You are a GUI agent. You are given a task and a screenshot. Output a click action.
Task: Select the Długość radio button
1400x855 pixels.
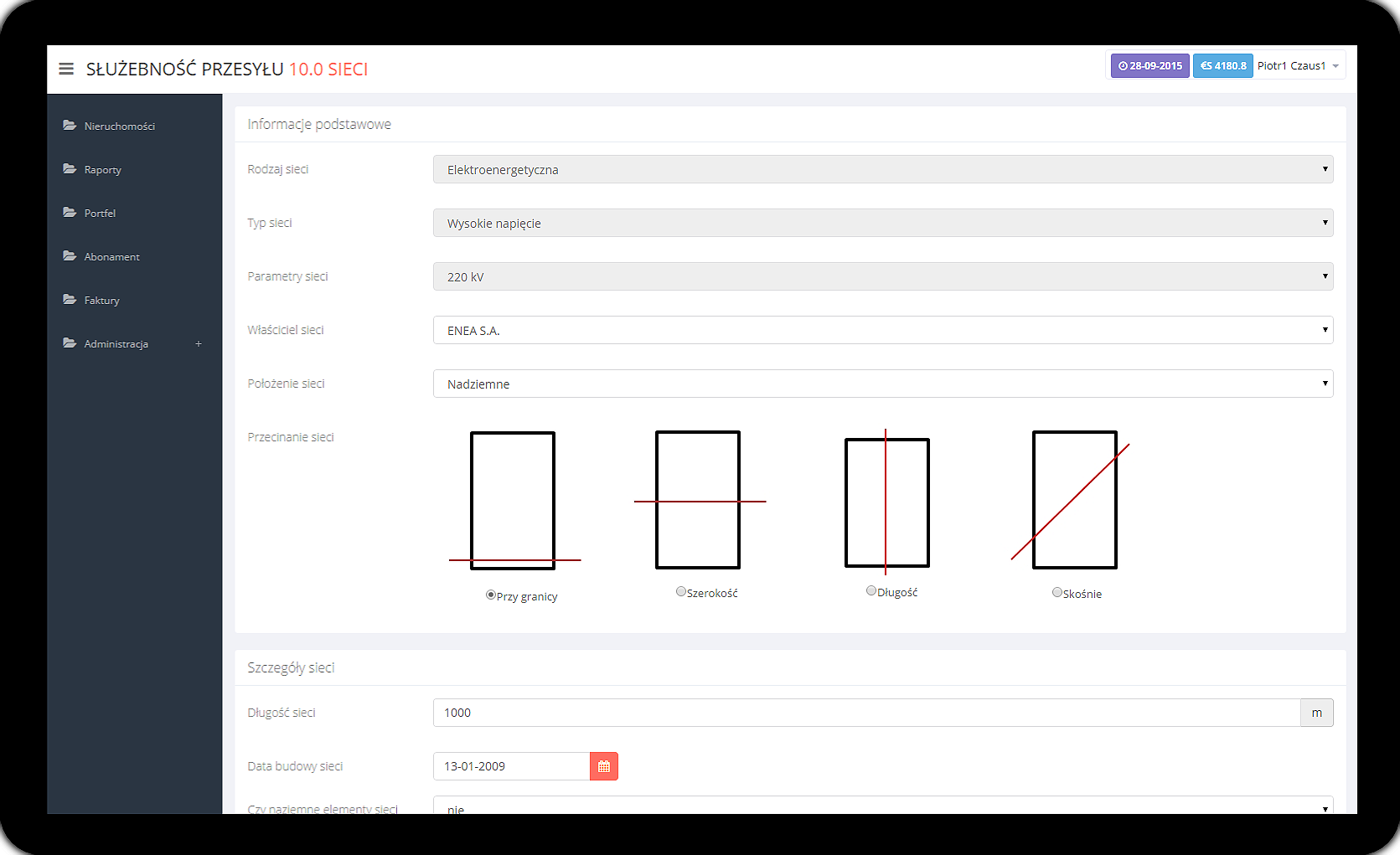871,590
